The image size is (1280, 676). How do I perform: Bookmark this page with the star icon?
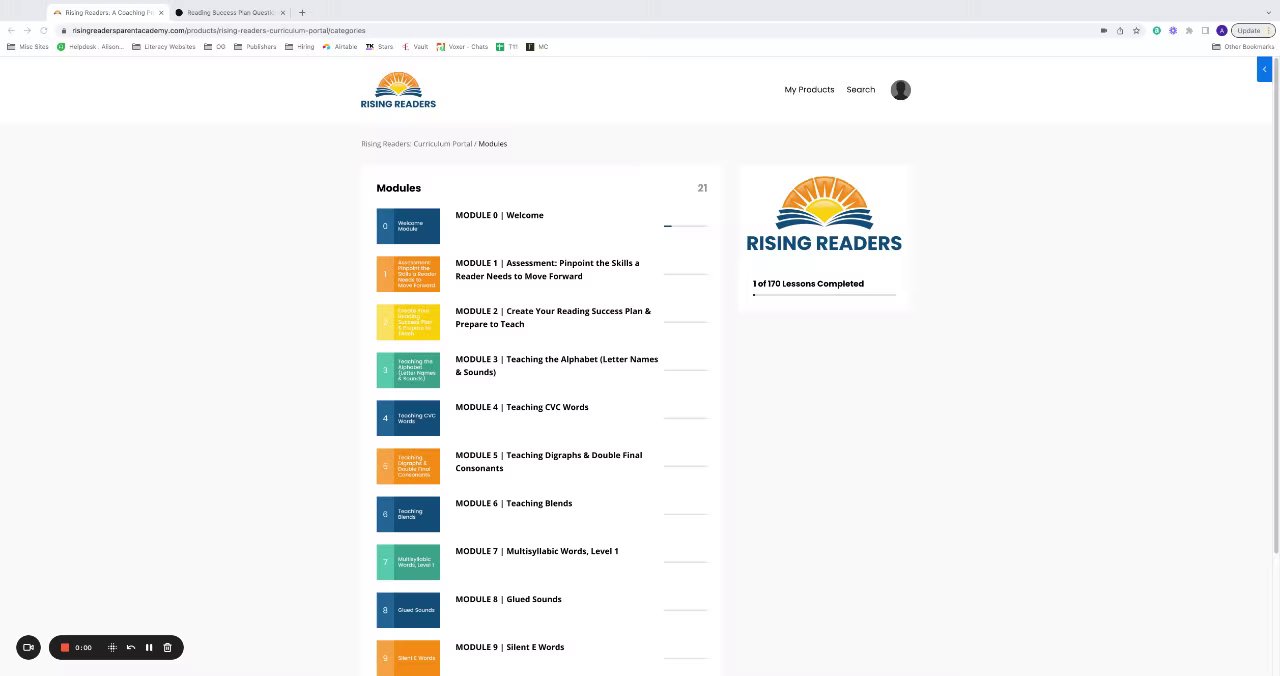point(1136,30)
